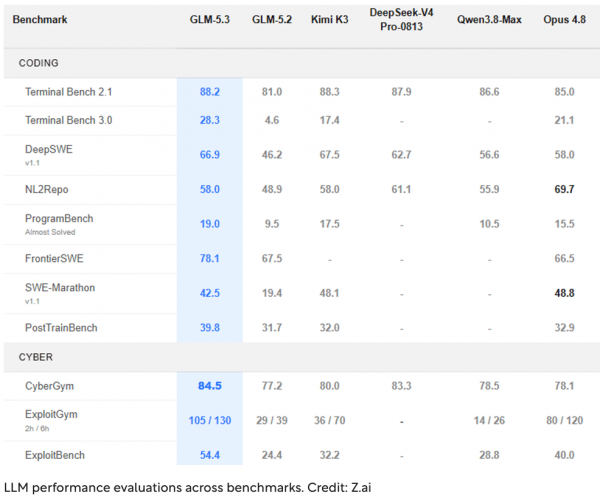Click the Benchmark column header
The width and height of the screenshot is (600, 504).
click(40, 20)
